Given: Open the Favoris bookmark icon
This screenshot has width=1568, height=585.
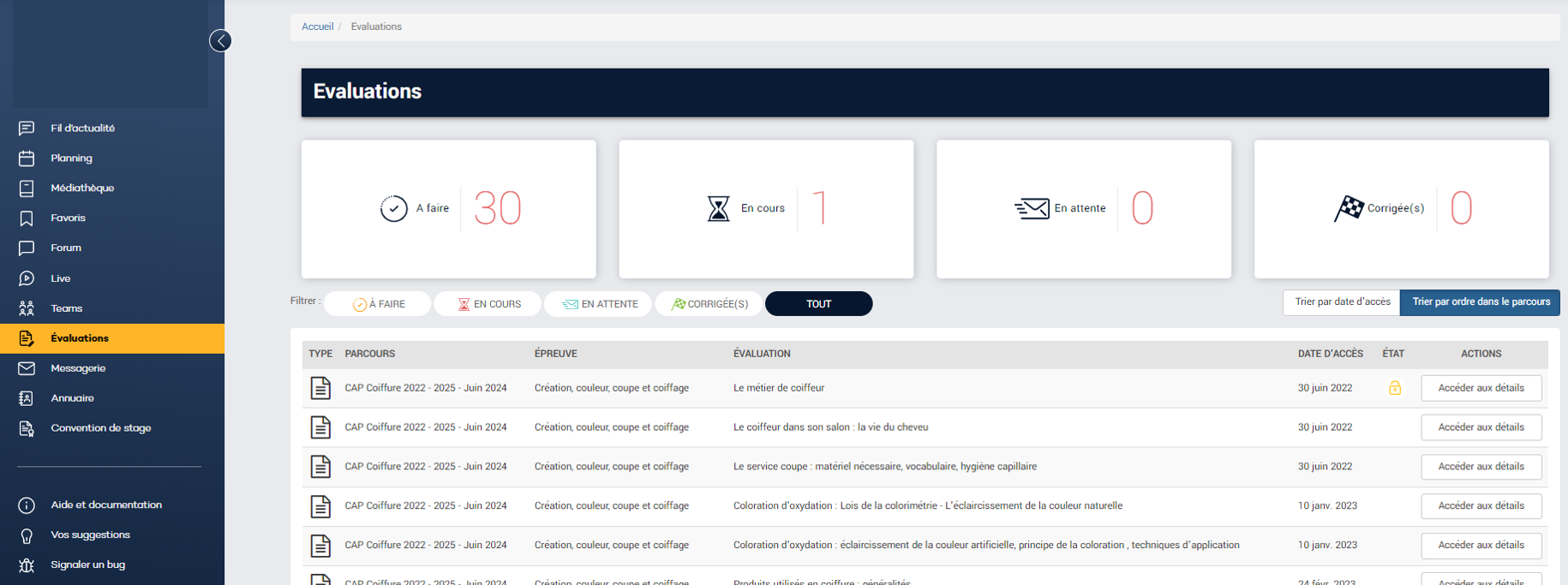Looking at the screenshot, I should pos(27,218).
